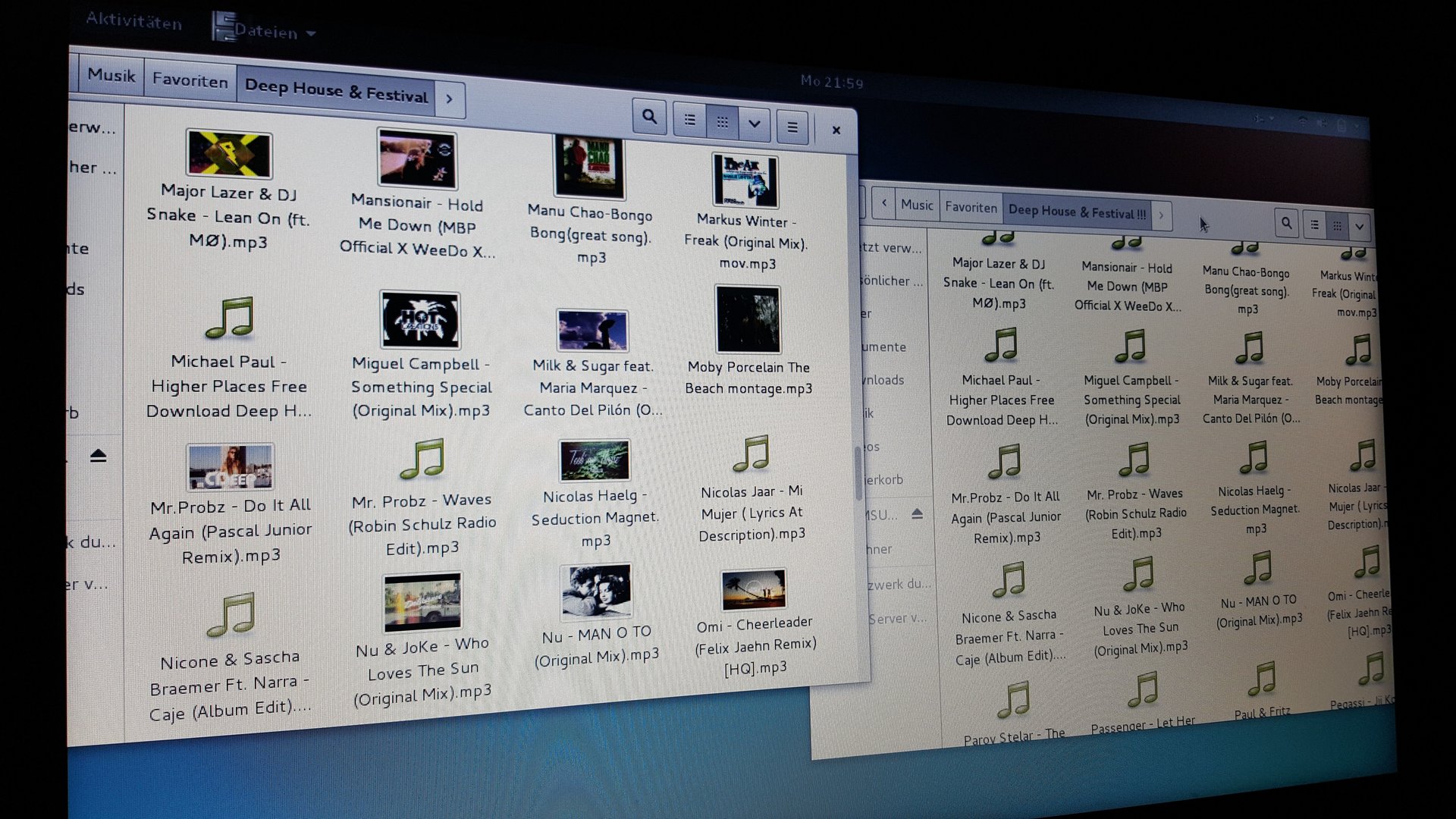
Task: Select Nicolas Haelg icon in back window
Action: tap(1254, 457)
